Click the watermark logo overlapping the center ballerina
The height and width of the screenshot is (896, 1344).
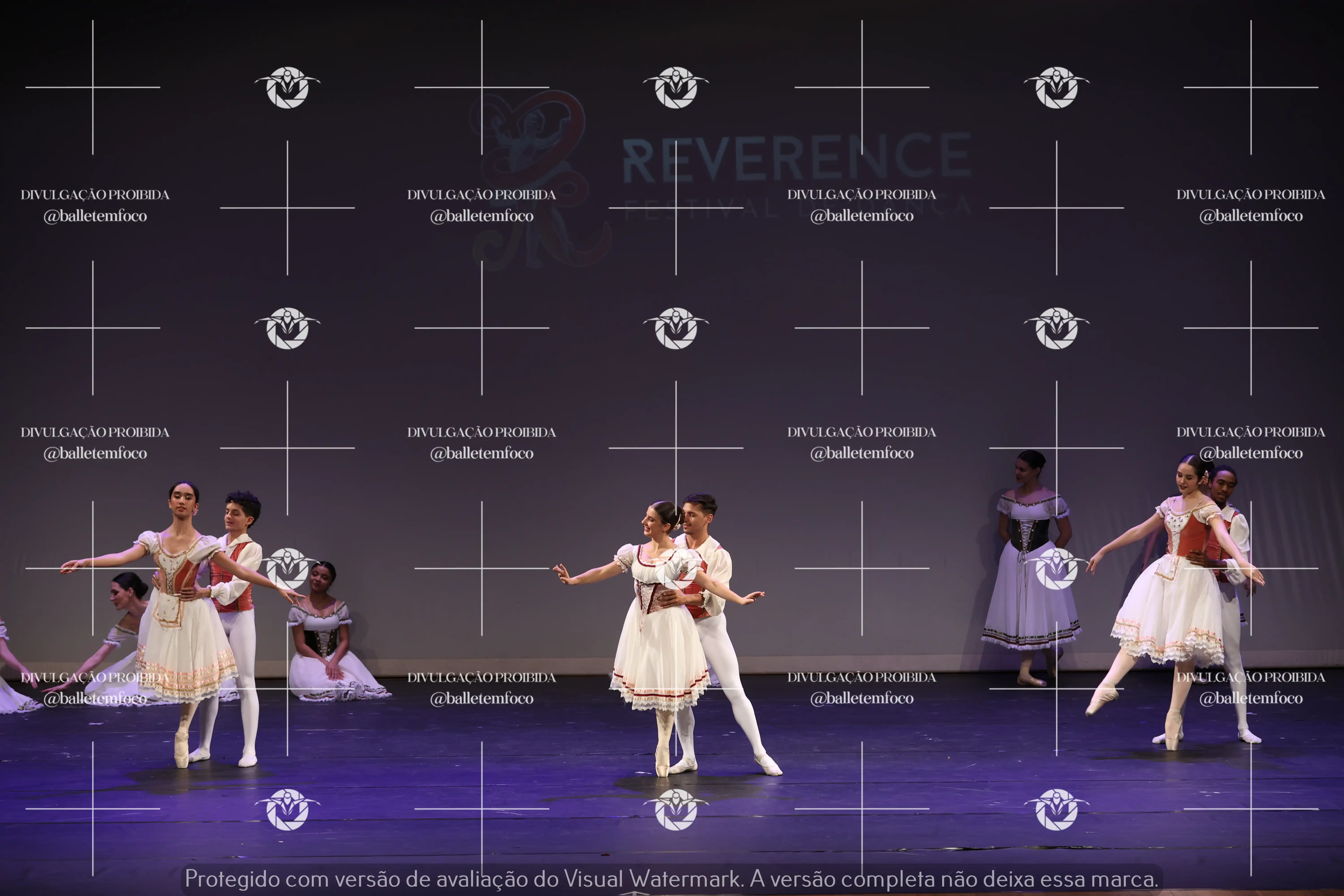(676, 569)
